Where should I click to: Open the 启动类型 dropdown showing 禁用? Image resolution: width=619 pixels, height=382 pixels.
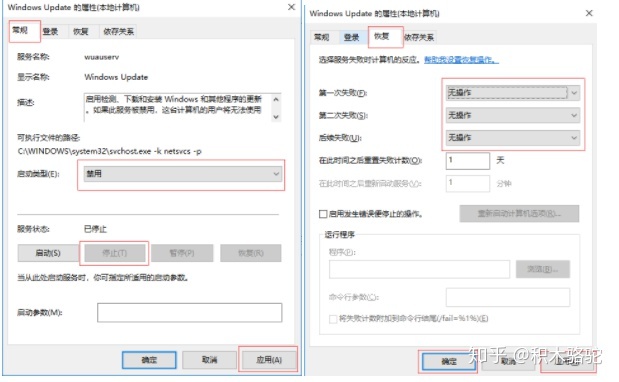point(182,174)
